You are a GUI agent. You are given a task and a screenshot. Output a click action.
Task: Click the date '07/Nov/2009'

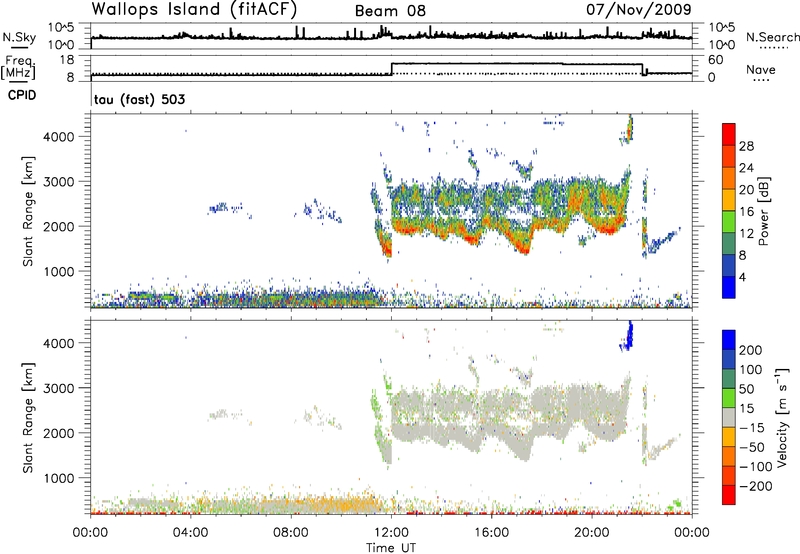pyautogui.click(x=638, y=10)
